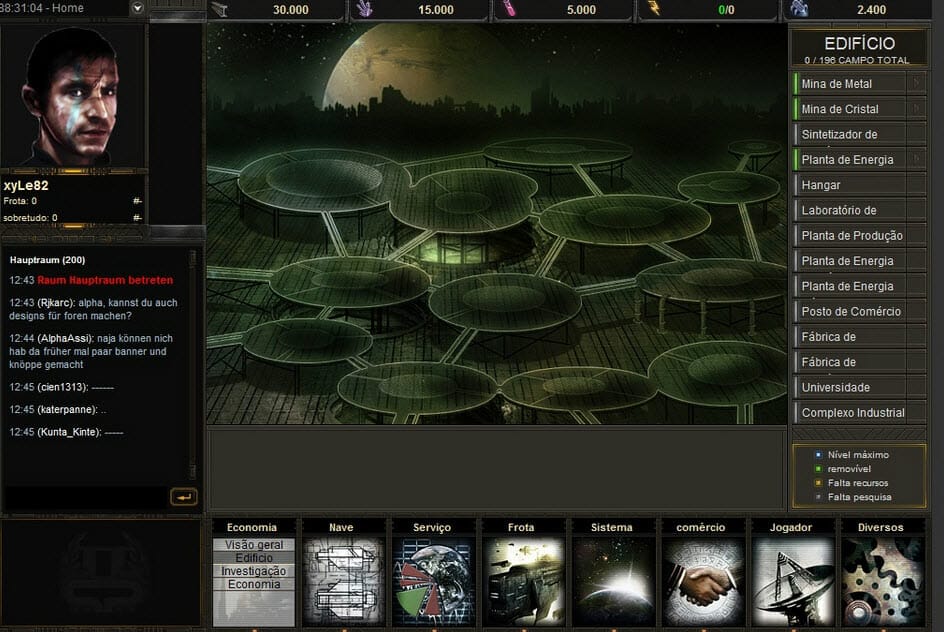Choose the Hangar building entry
This screenshot has width=944, height=632.
859,185
